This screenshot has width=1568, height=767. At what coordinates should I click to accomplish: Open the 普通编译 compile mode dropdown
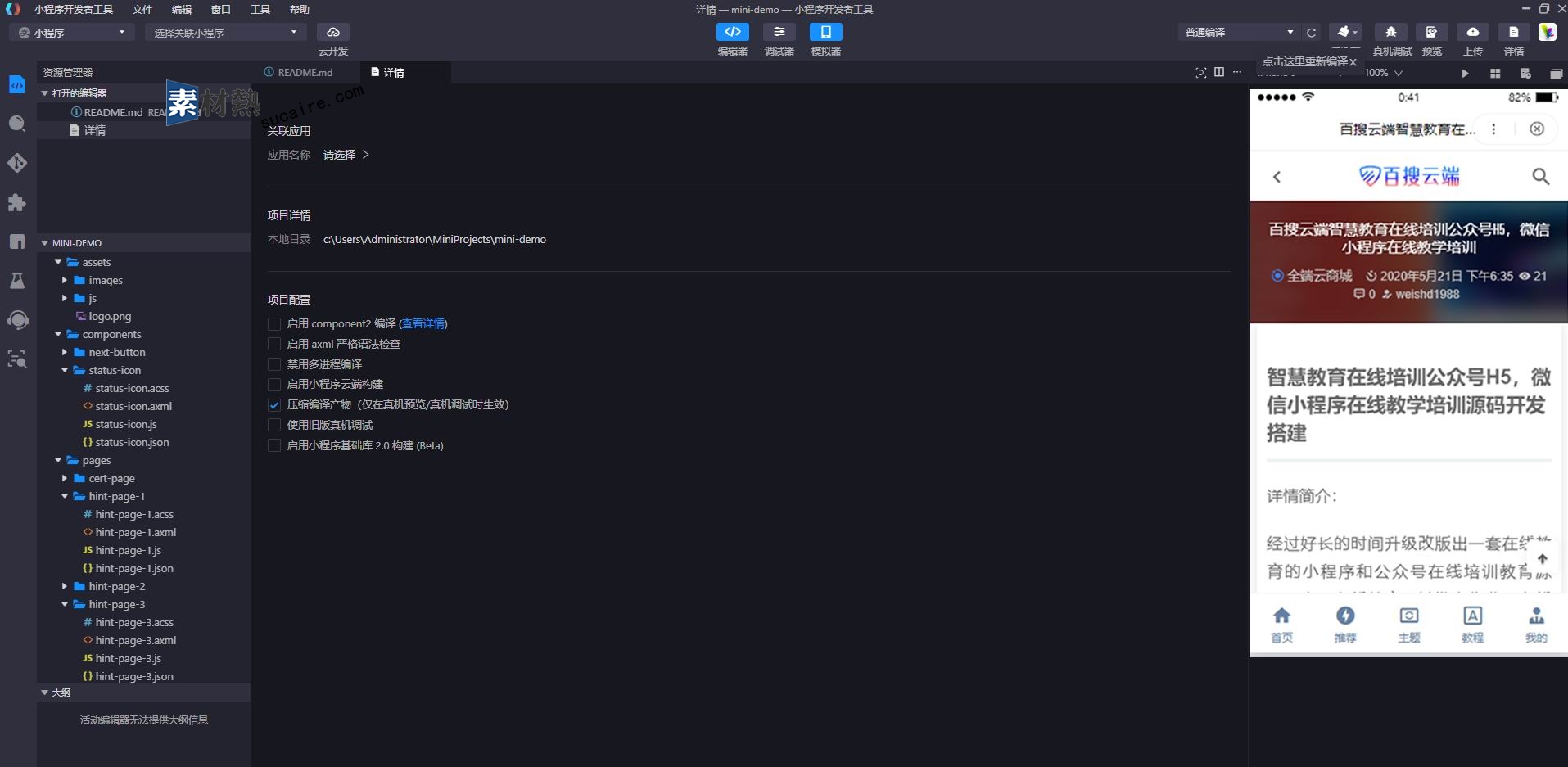1240,33
